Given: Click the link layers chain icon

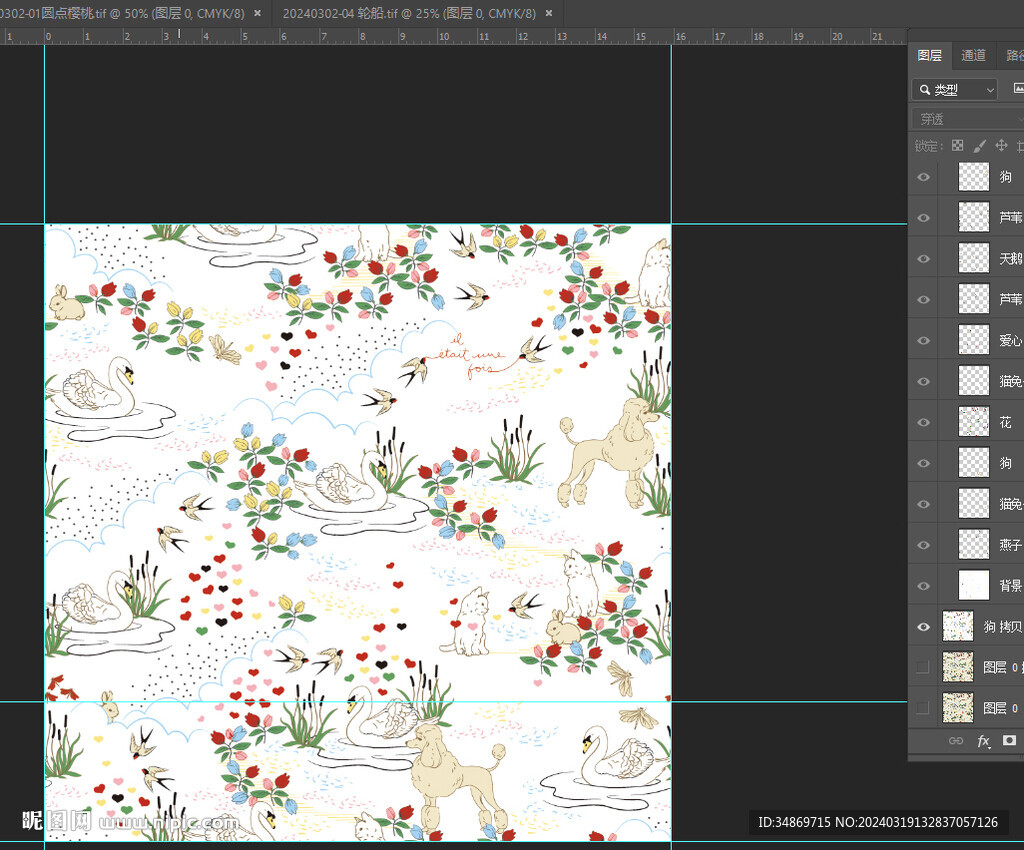Looking at the screenshot, I should pyautogui.click(x=955, y=740).
